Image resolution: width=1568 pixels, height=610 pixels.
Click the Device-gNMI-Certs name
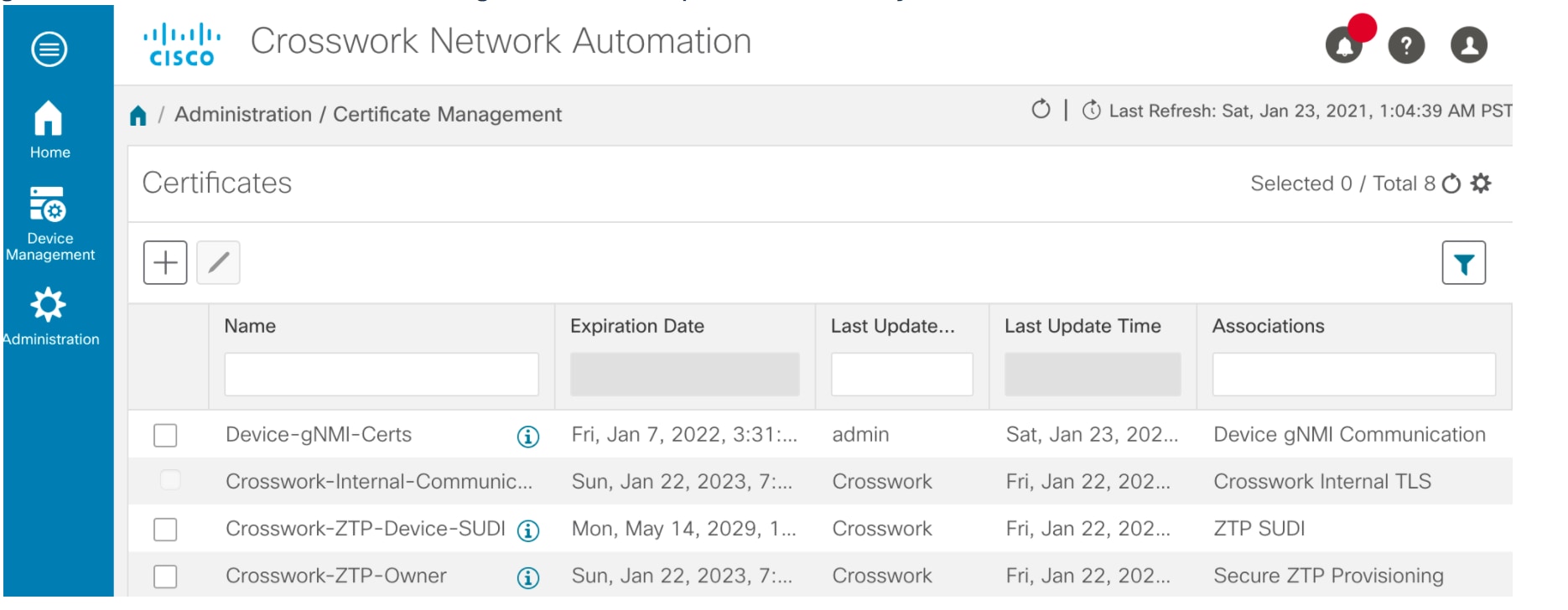click(x=319, y=435)
